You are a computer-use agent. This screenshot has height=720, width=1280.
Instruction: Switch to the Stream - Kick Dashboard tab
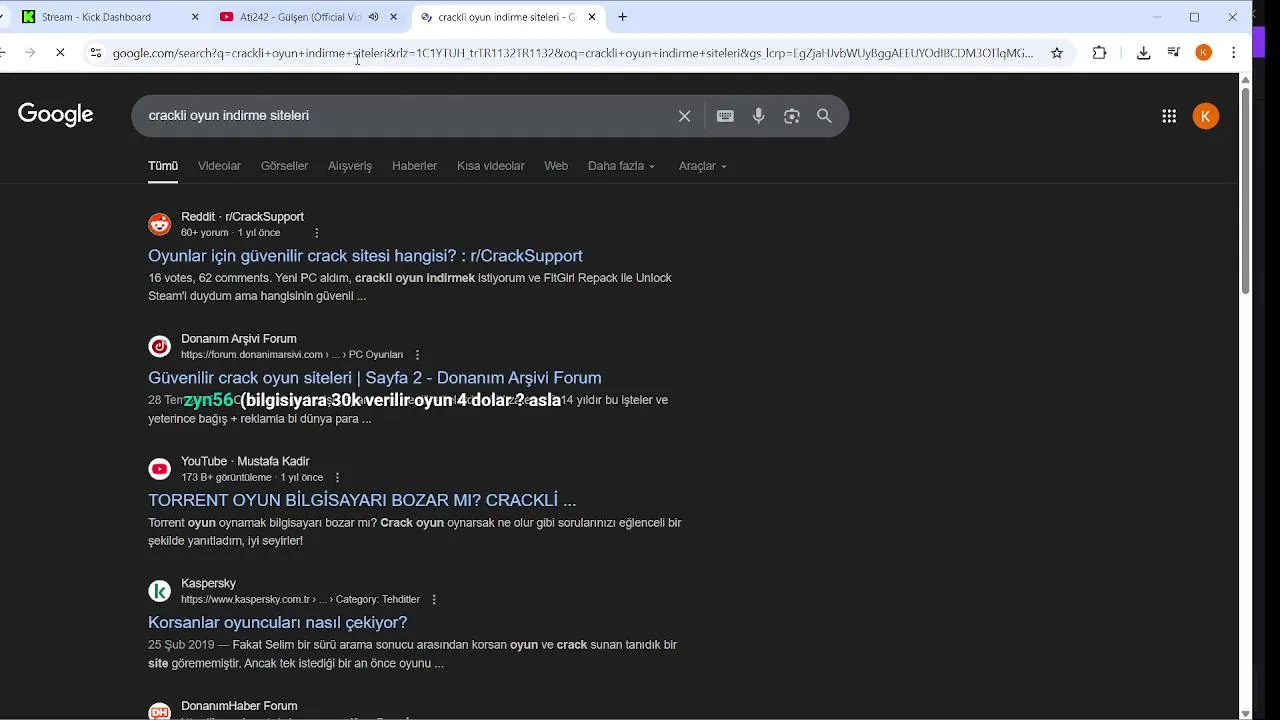click(x=108, y=17)
